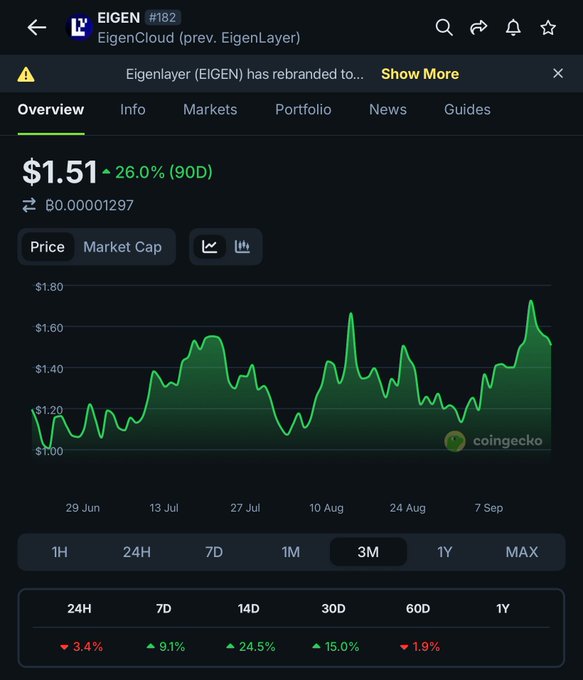
Task: Tap the price chart's latest peak
Action: click(x=531, y=301)
